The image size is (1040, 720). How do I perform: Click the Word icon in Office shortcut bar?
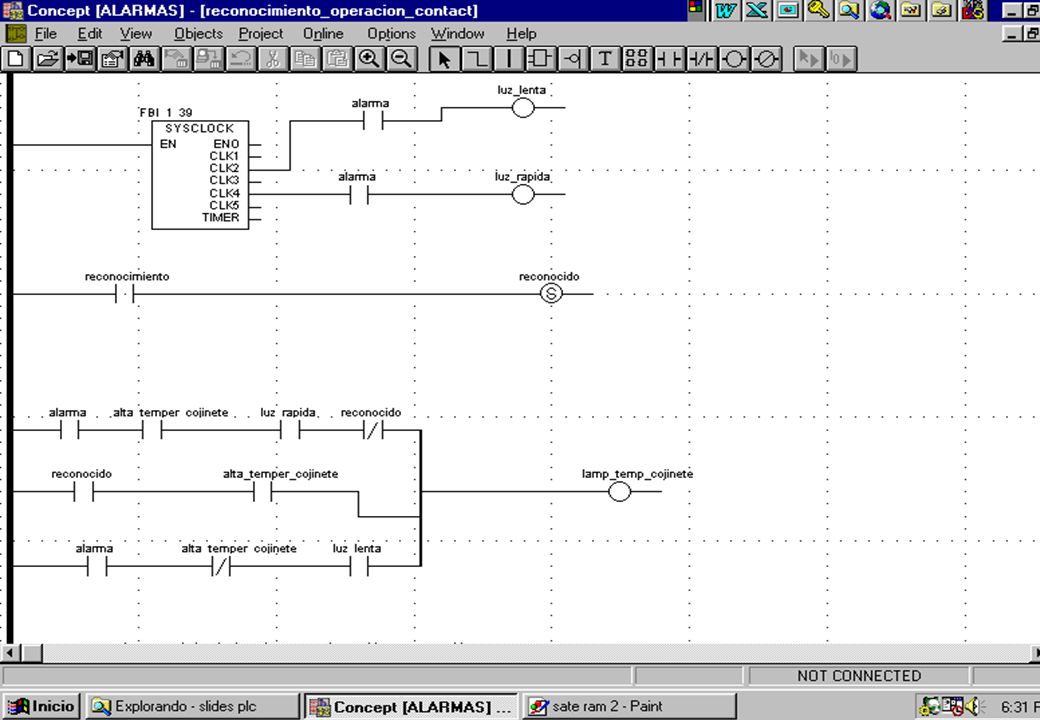(726, 10)
